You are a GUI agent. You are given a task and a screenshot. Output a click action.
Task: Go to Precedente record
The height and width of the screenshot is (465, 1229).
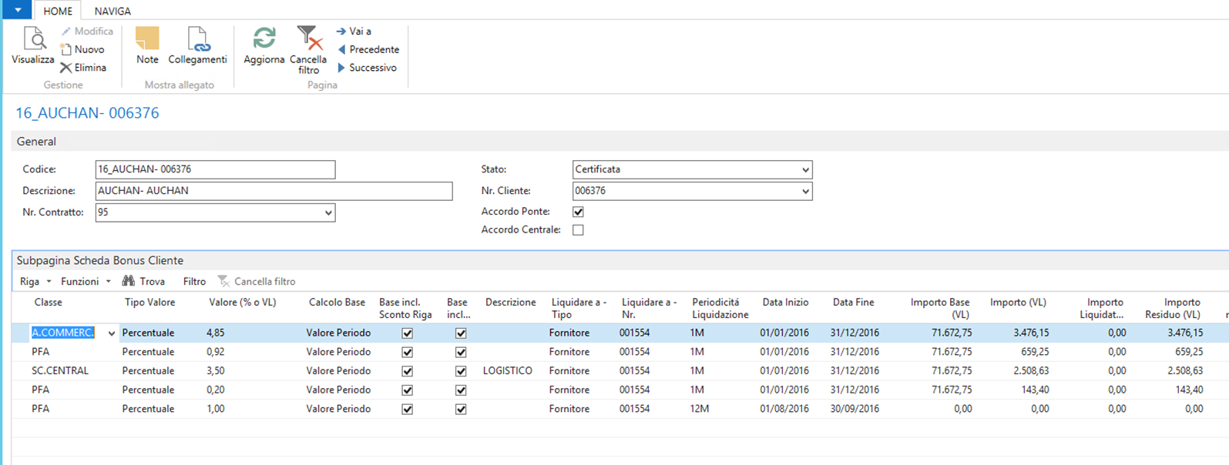coord(368,49)
